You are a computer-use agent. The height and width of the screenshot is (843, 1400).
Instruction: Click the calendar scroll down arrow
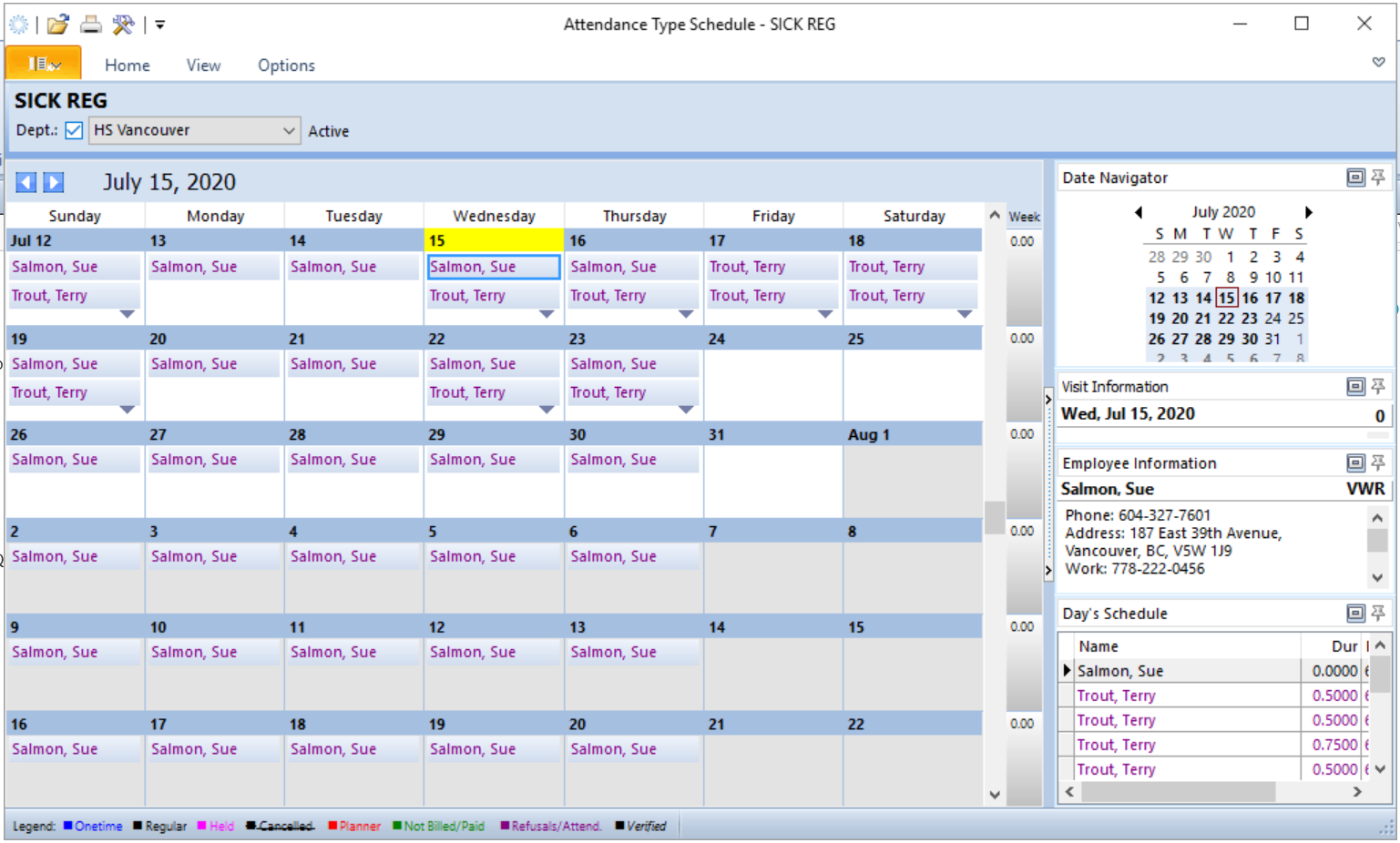point(995,795)
